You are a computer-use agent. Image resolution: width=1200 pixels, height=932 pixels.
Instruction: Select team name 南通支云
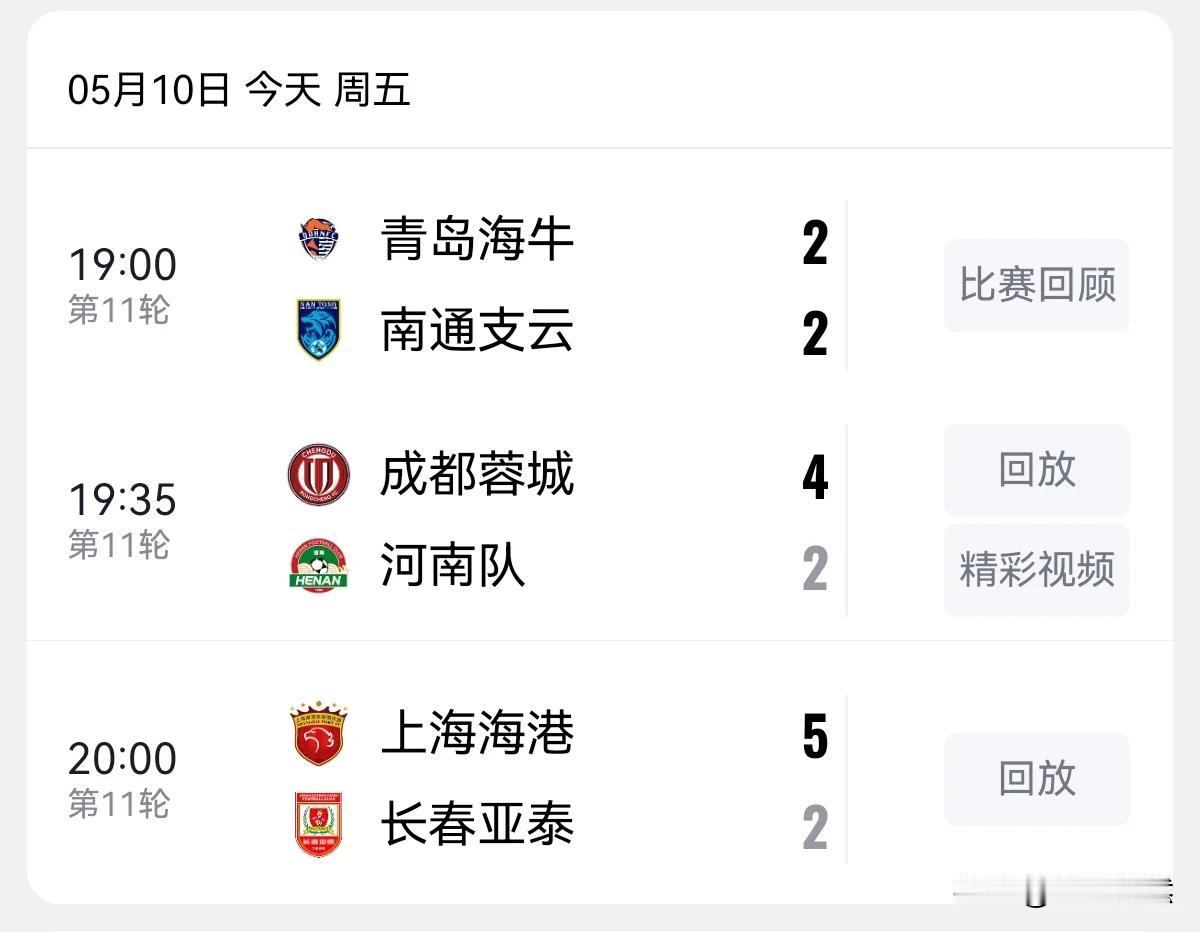[x=477, y=330]
